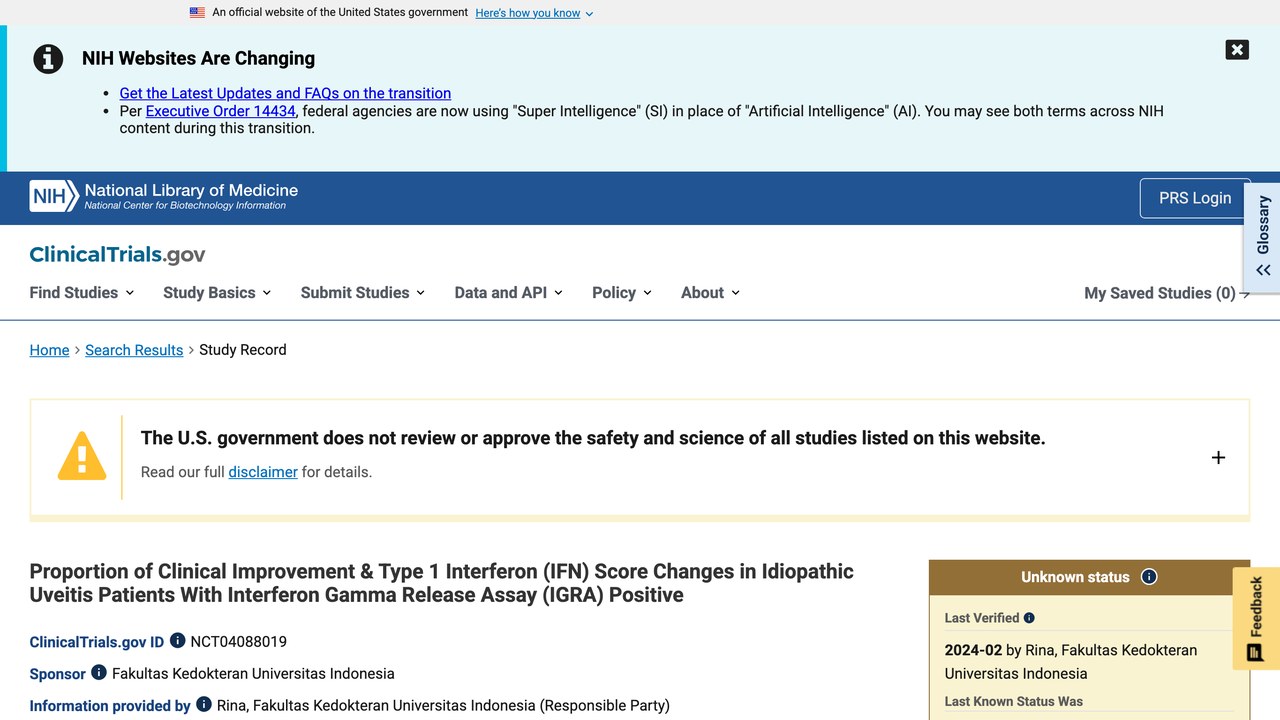Click the study title heading text
Viewport: 1280px width, 720px height.
tap(441, 583)
